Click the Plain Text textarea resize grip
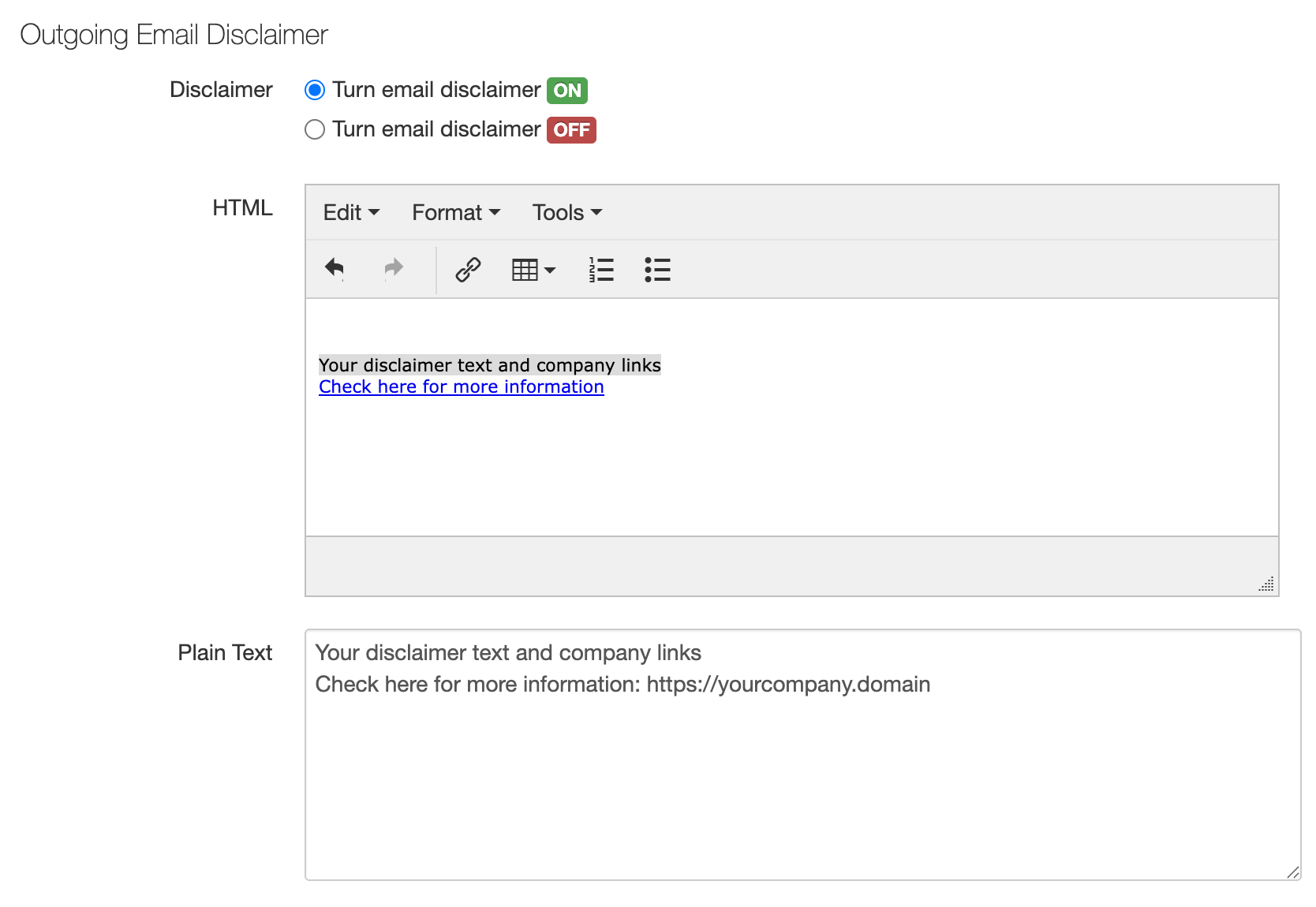Screen dimensions: 1316x907 tap(1292, 872)
